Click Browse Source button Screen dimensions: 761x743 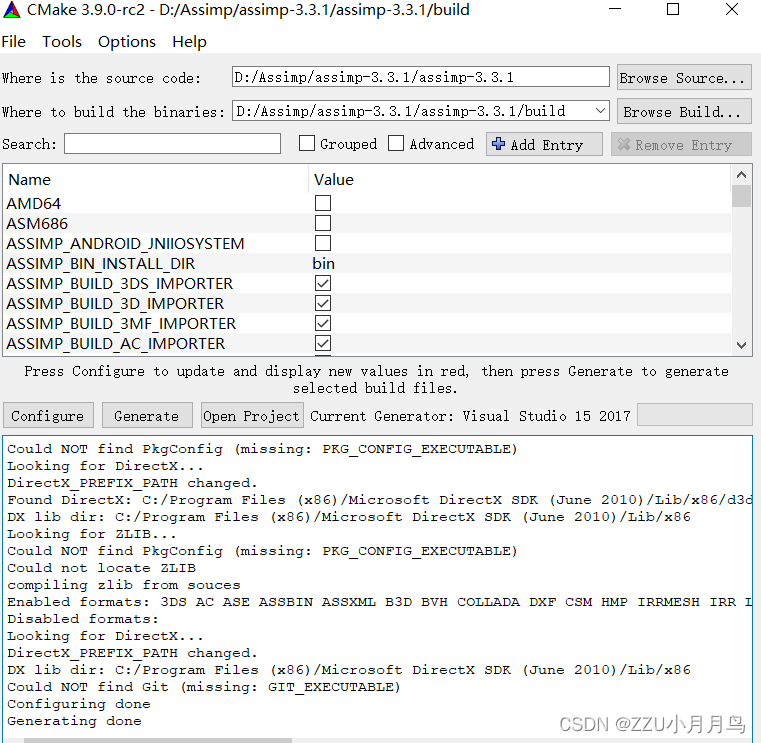click(684, 78)
